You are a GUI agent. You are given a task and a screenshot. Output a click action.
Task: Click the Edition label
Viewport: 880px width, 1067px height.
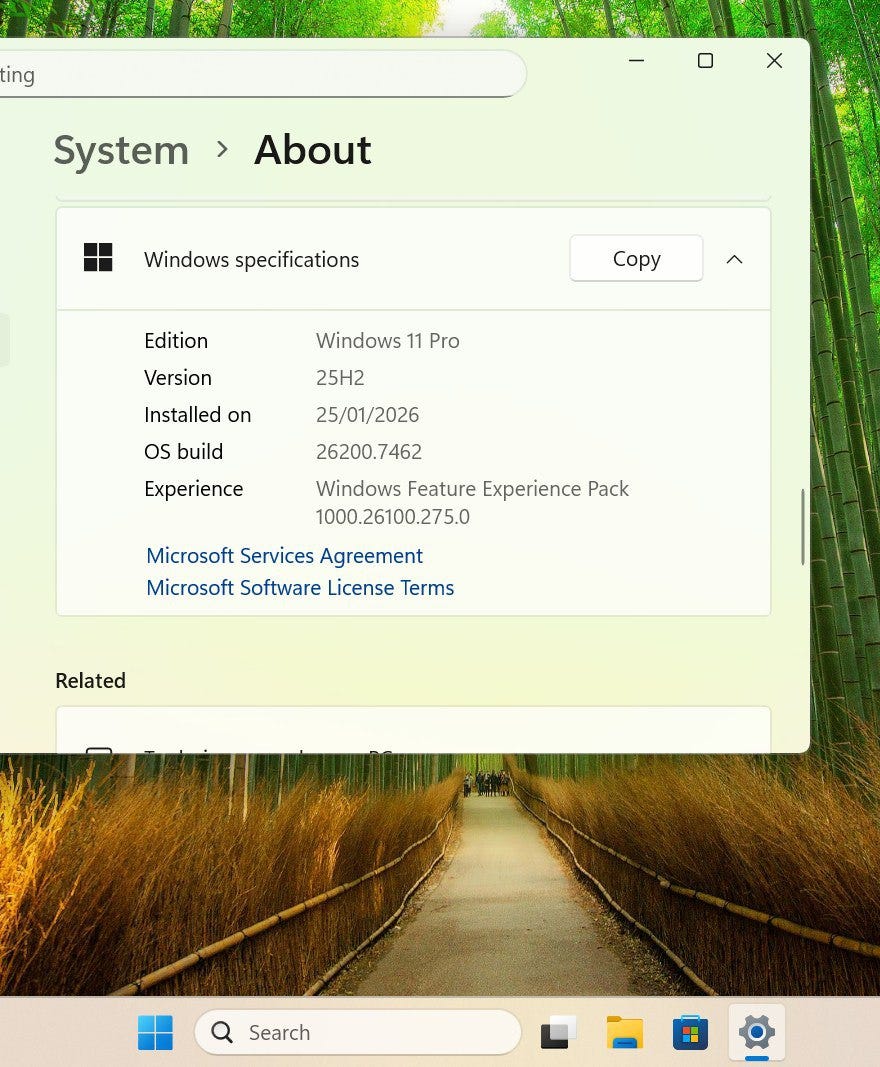[176, 341]
